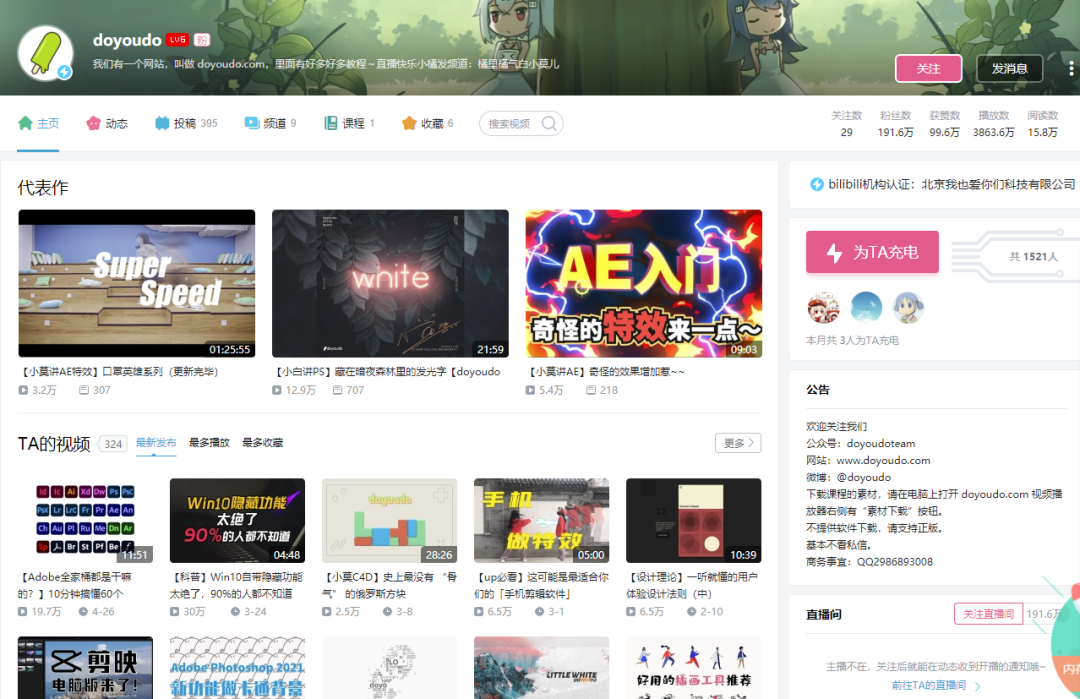Click the 发消息 message button
The width and height of the screenshot is (1080, 699).
tap(1009, 68)
